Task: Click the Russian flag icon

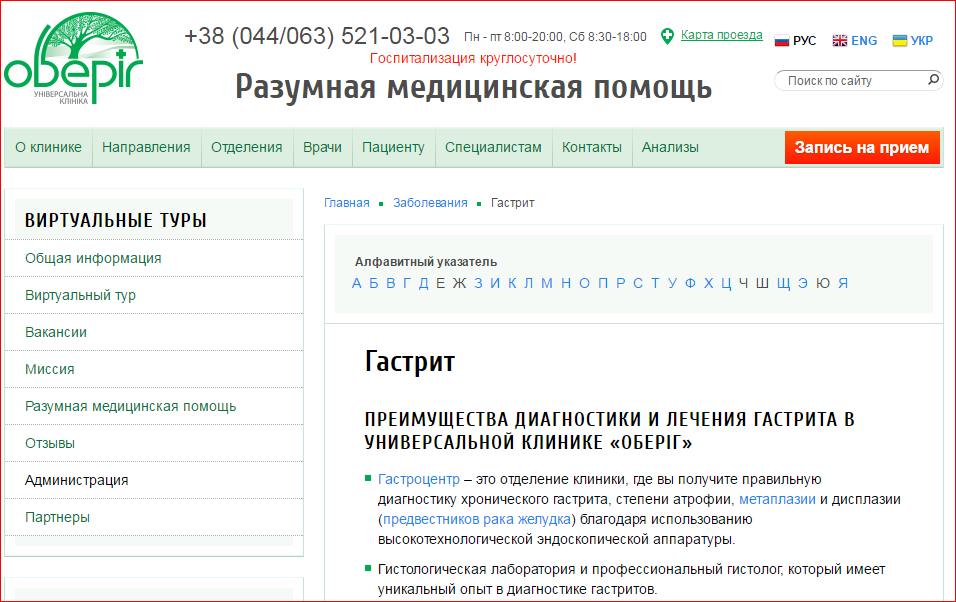Action: 782,41
